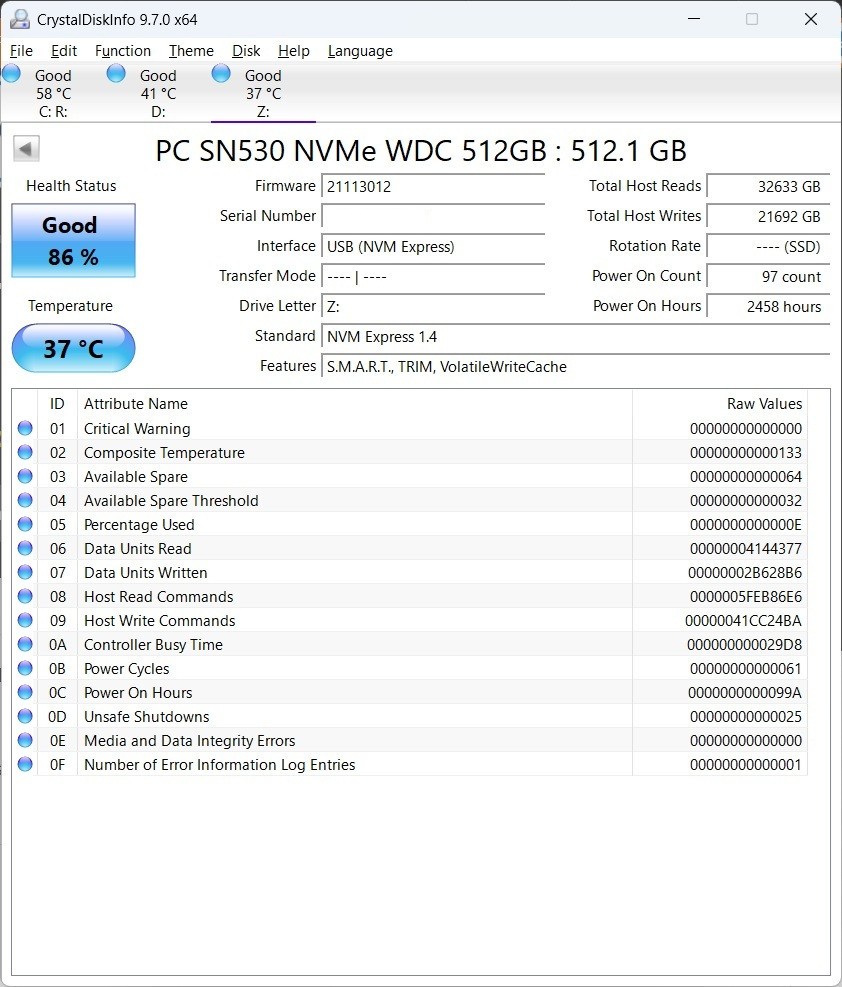Click Rotation Rate value ---- (SSD)

[768, 246]
